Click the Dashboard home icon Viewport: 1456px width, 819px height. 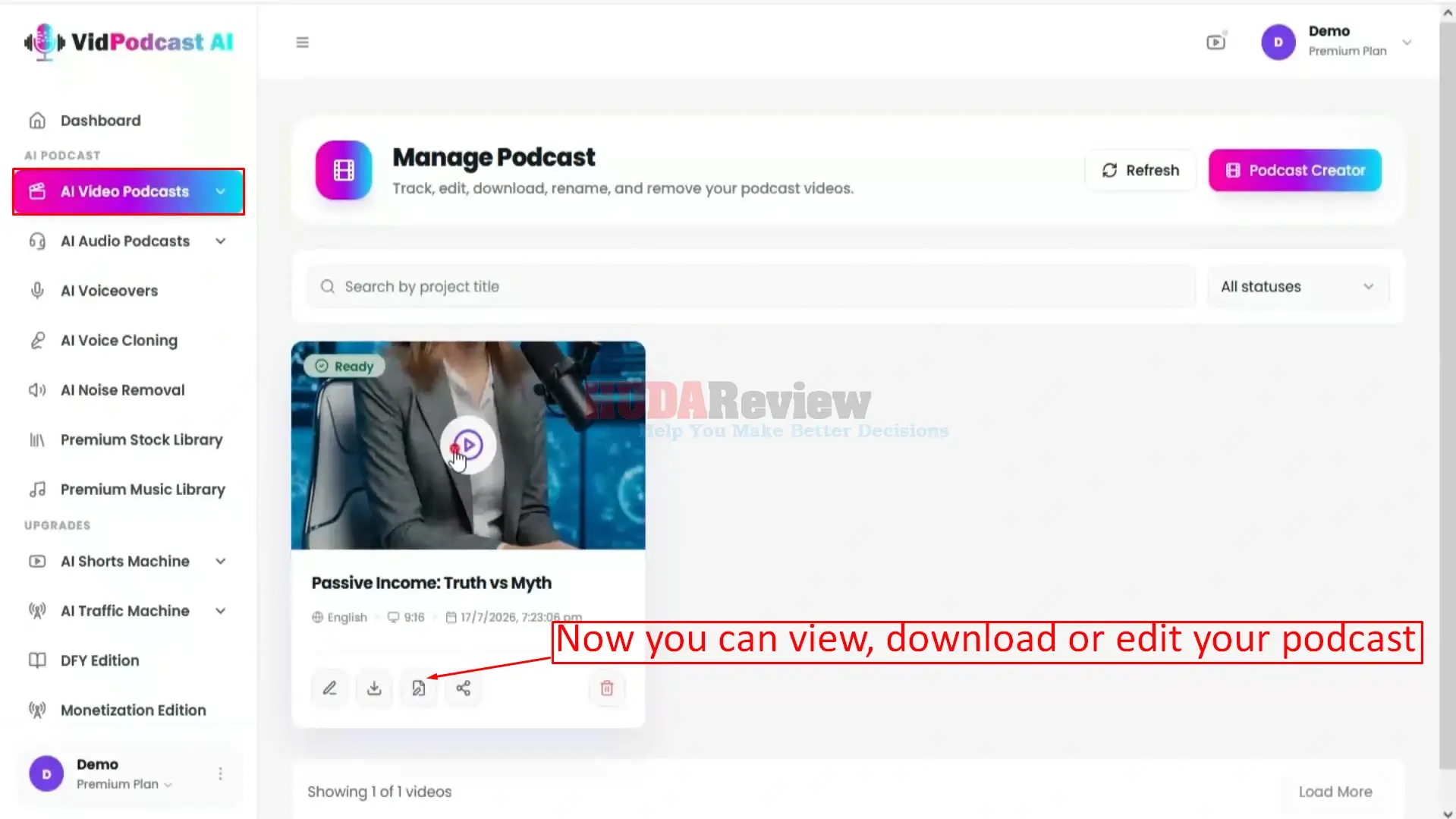pos(37,121)
